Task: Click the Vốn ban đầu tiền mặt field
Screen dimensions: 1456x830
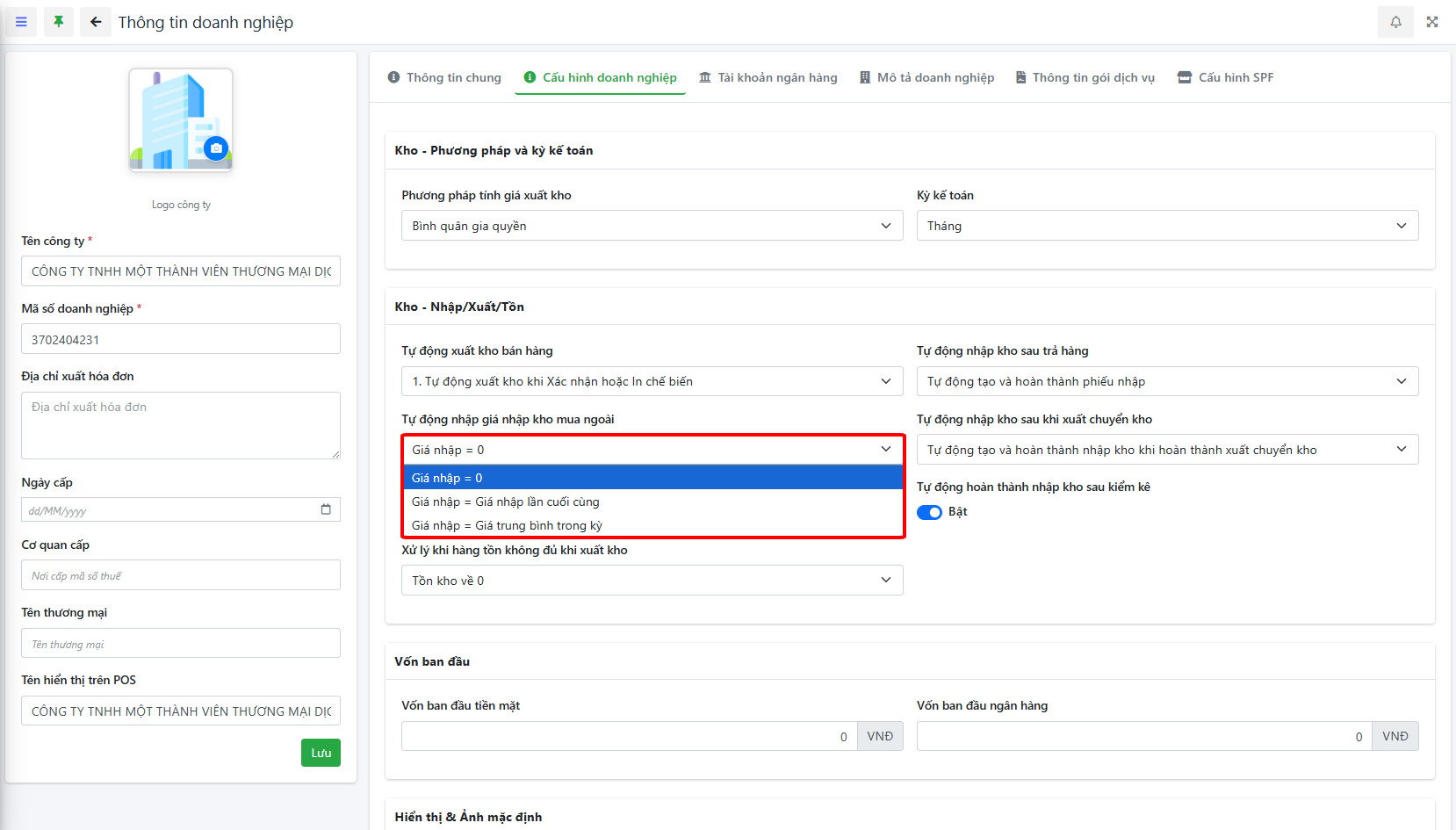Action: click(628, 736)
